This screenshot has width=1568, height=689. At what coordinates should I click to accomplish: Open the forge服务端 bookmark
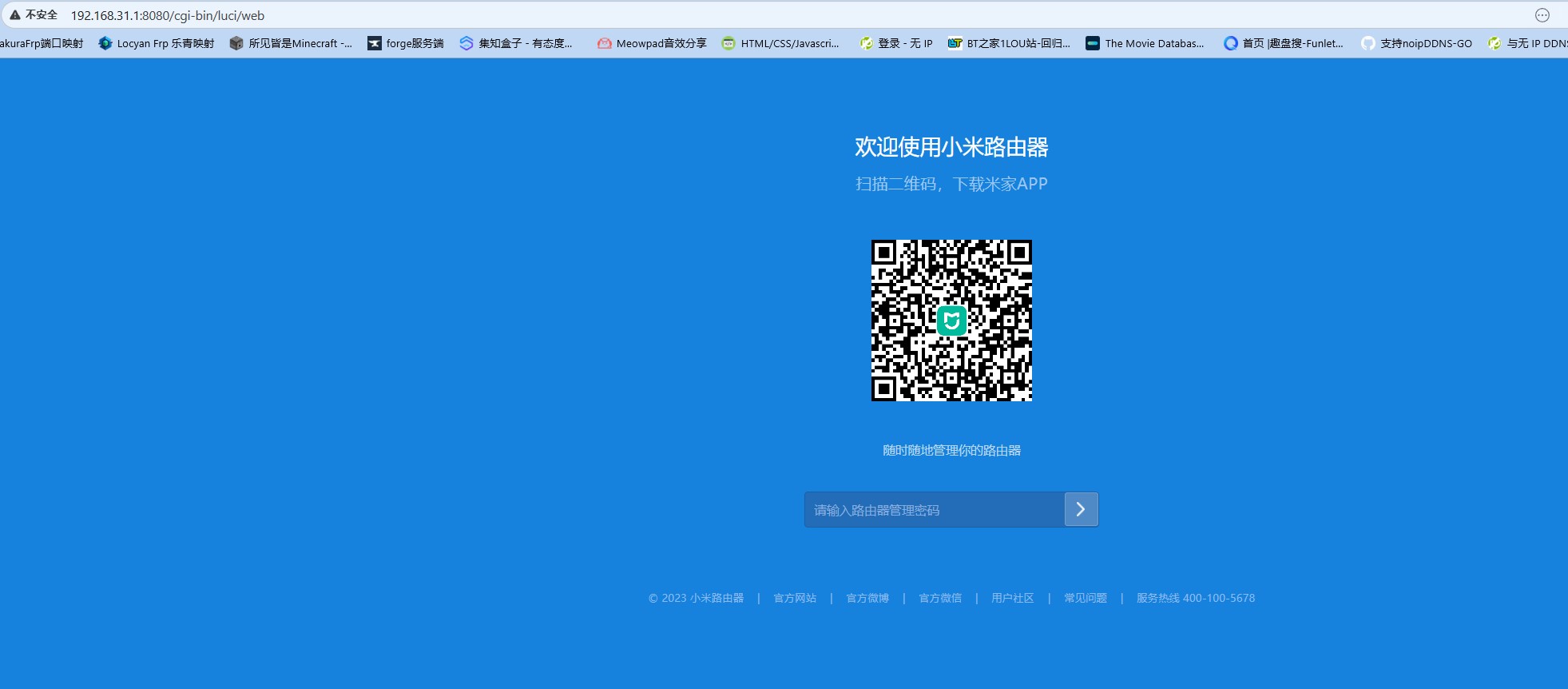[x=406, y=43]
